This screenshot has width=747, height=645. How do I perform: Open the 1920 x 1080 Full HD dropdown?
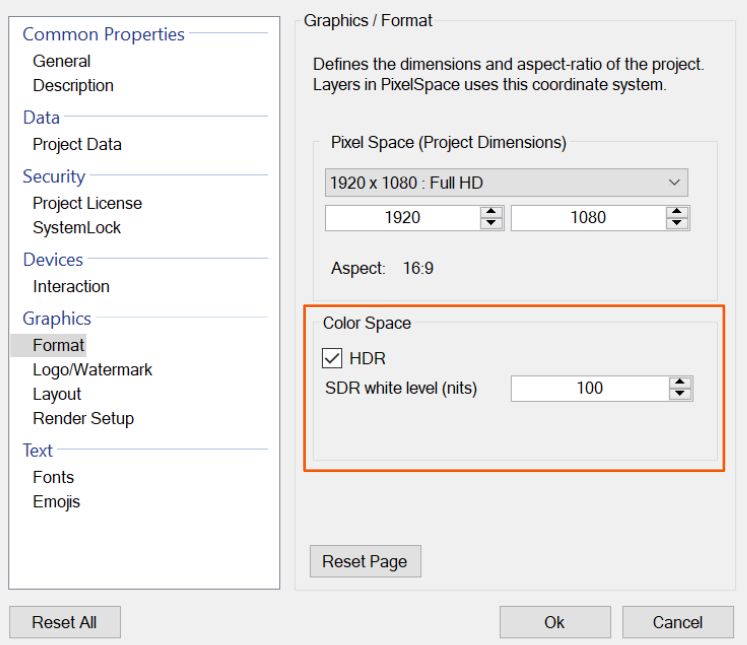(507, 183)
